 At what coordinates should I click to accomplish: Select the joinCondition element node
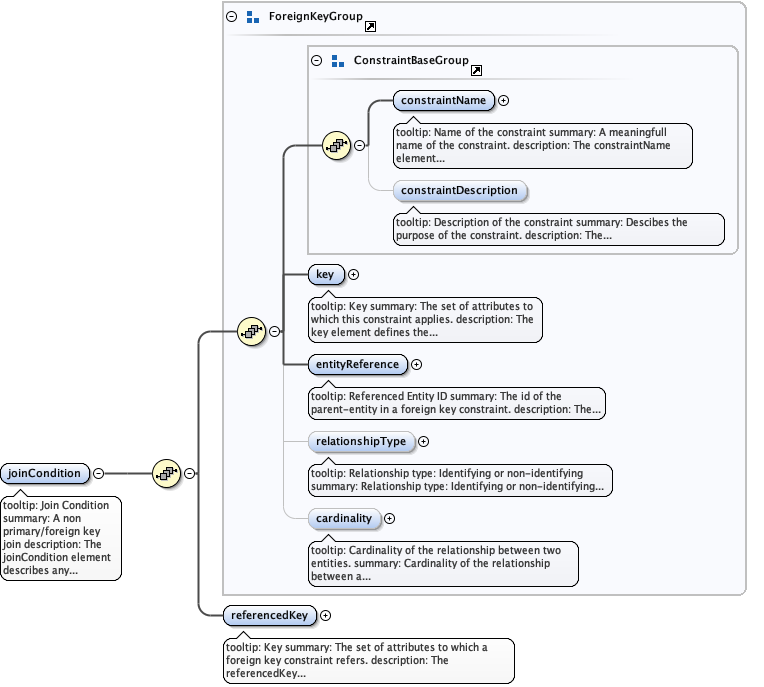45,473
